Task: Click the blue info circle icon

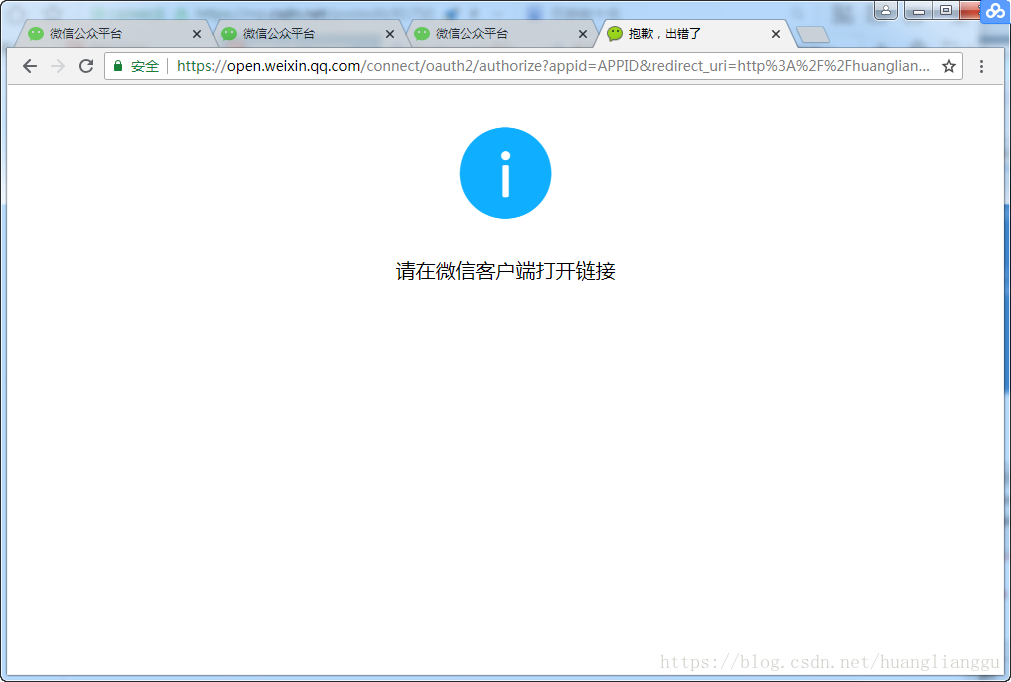Action: pyautogui.click(x=506, y=173)
